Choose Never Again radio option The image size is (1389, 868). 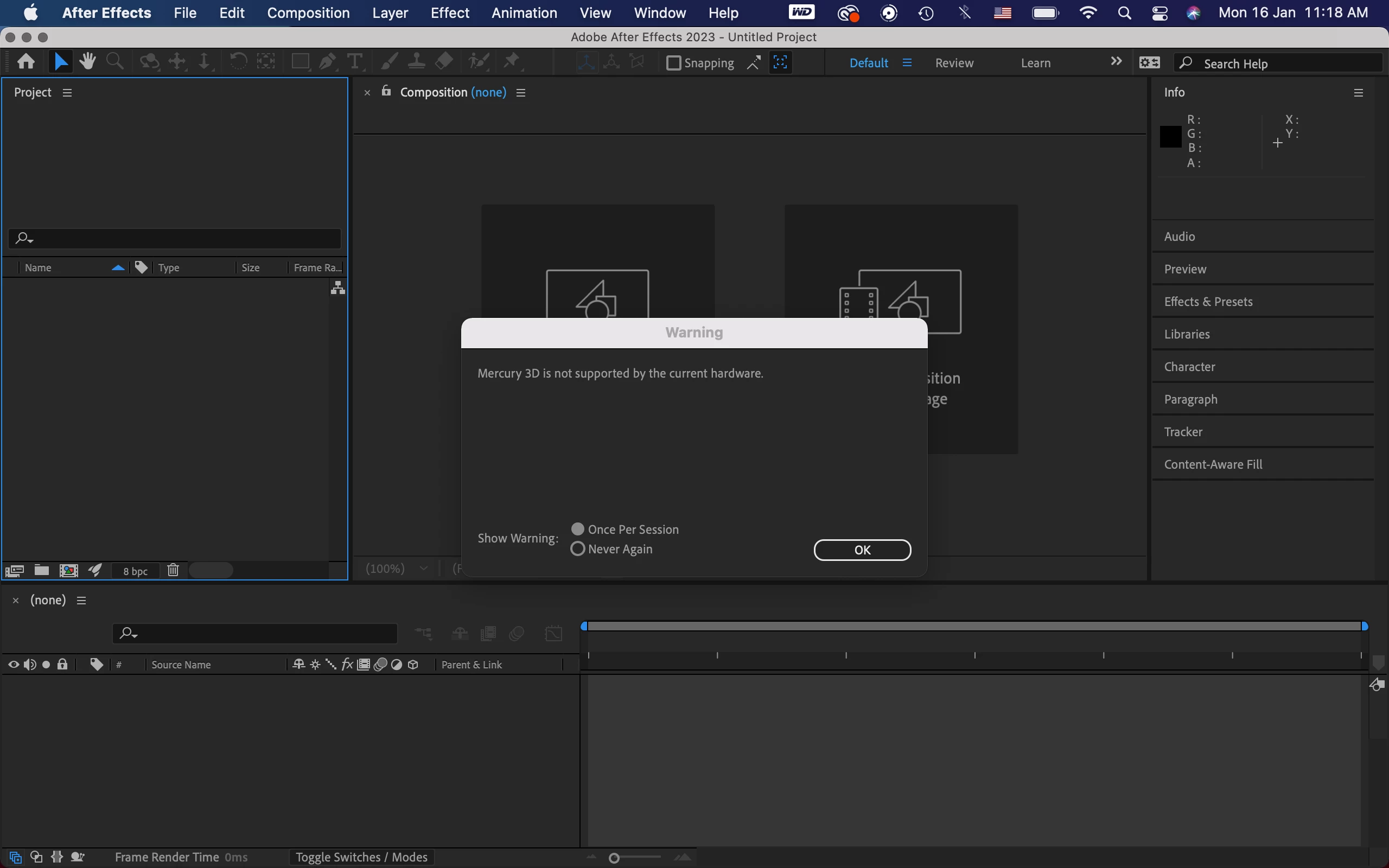click(578, 549)
